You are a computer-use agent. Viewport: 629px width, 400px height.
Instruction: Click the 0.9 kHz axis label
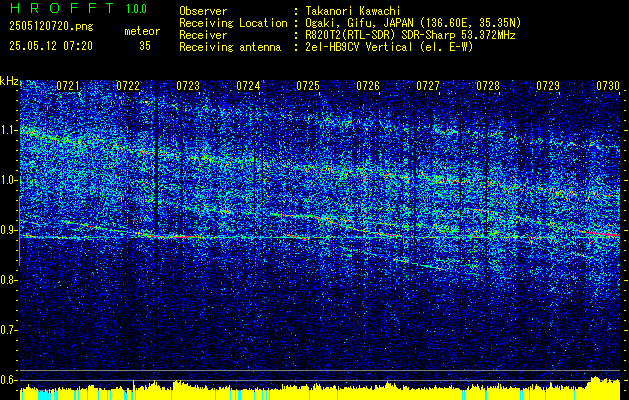coord(6,230)
